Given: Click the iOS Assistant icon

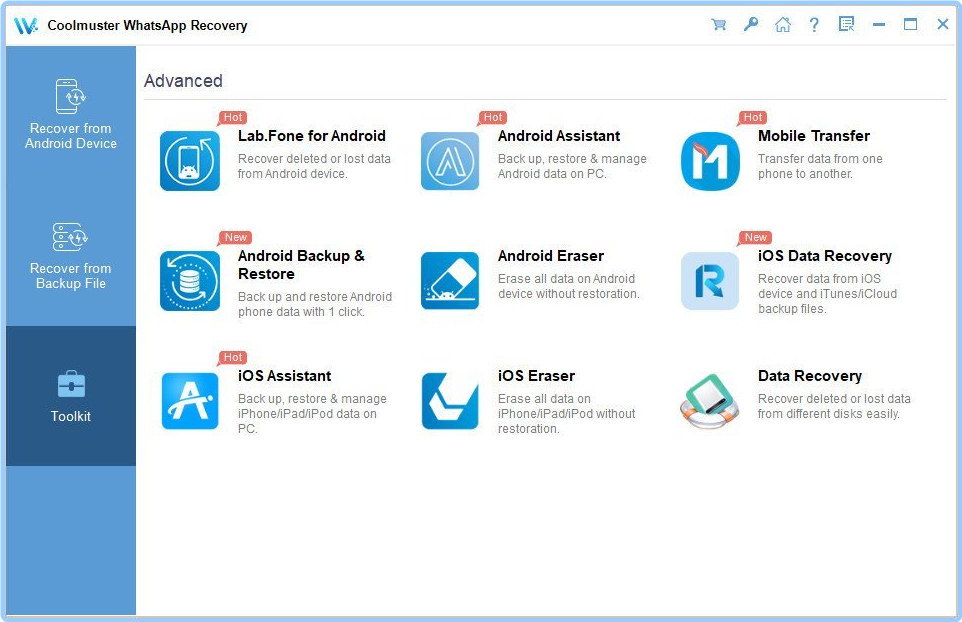Looking at the screenshot, I should click(x=190, y=401).
